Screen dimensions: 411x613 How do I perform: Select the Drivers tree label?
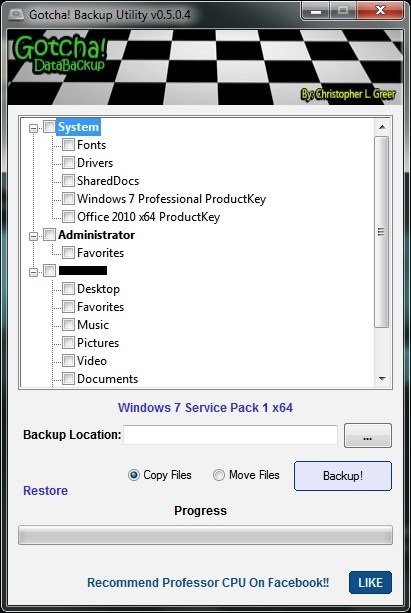95,163
